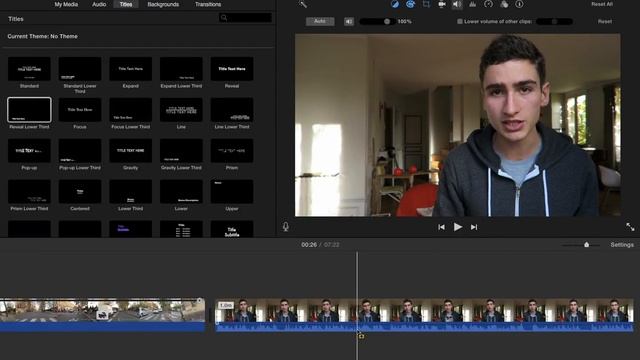Show clip information icon

tap(519, 4)
